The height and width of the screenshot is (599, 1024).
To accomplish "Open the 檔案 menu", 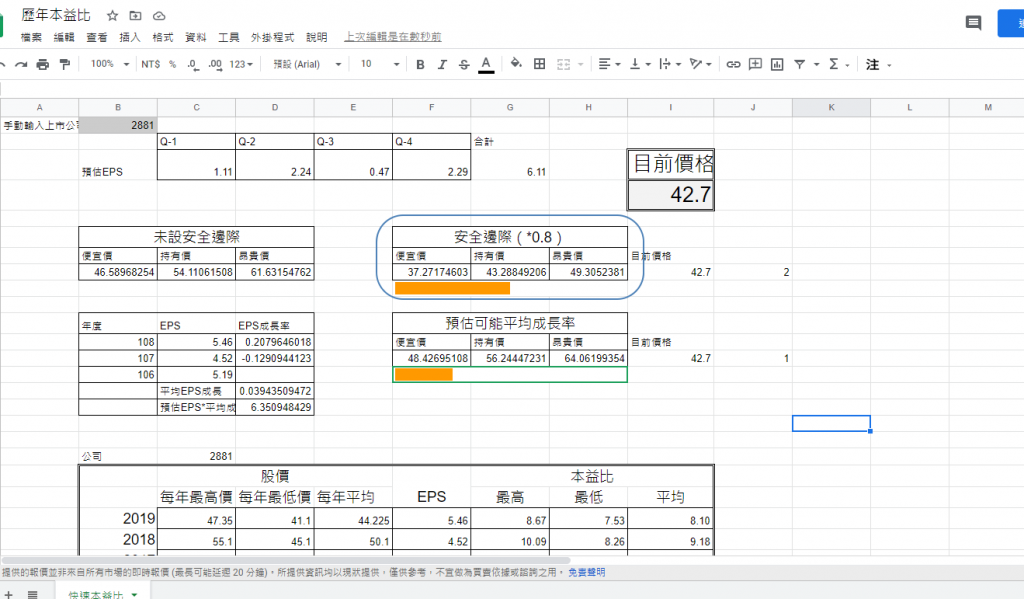I will [31, 37].
